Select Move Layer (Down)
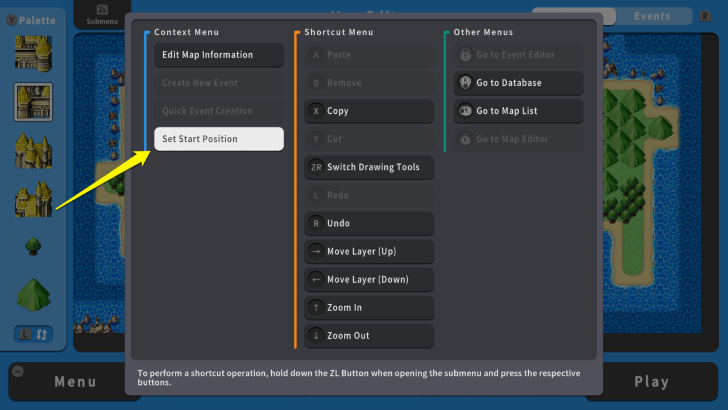Viewport: 728px width, 410px height. click(369, 280)
